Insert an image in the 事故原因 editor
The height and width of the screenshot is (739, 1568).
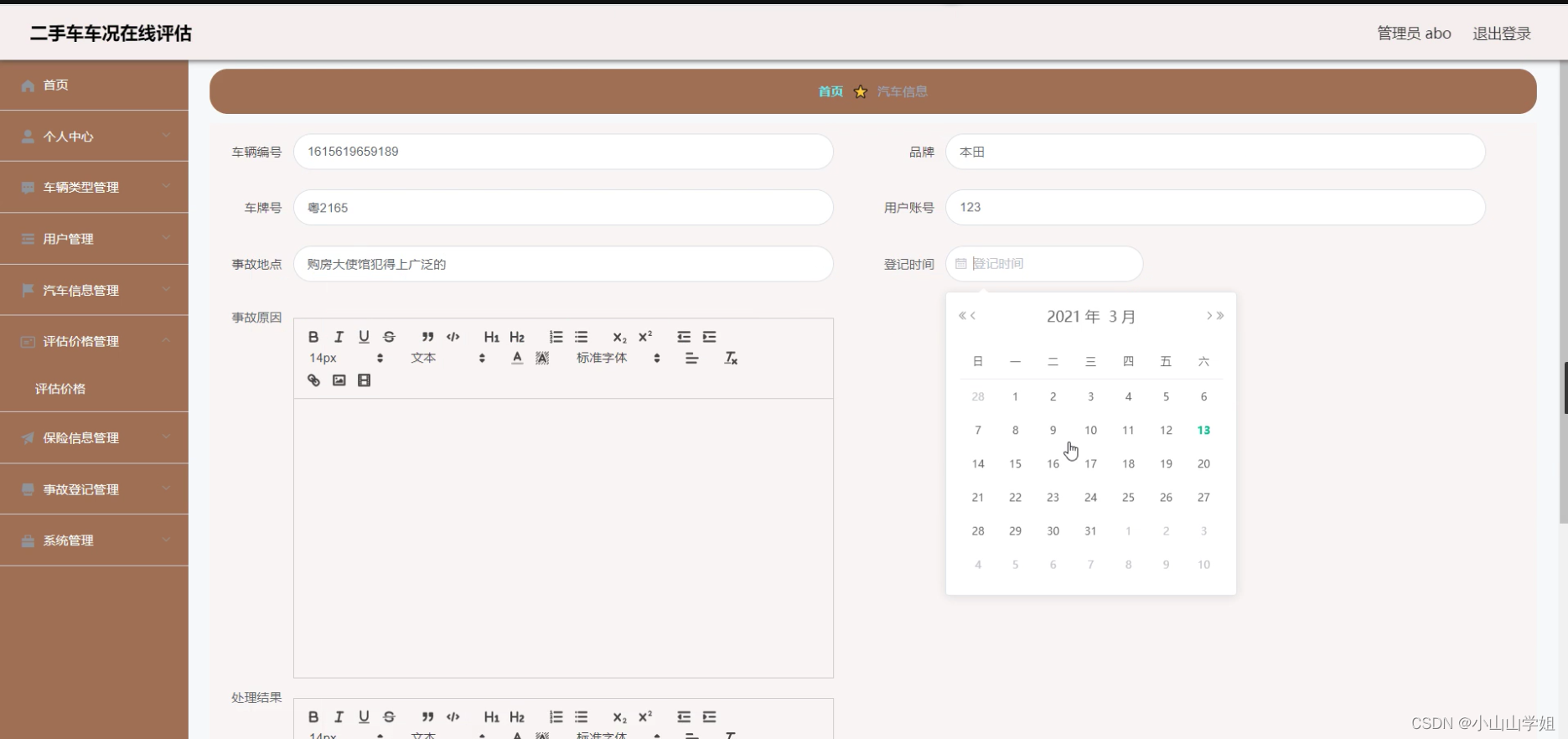tap(339, 380)
